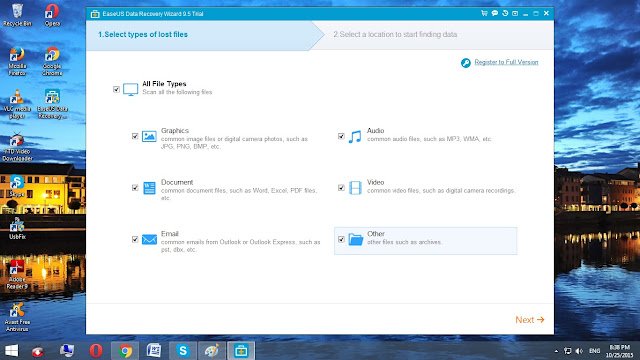
Task: Show hidden tray icons arrow
Action: (556, 351)
